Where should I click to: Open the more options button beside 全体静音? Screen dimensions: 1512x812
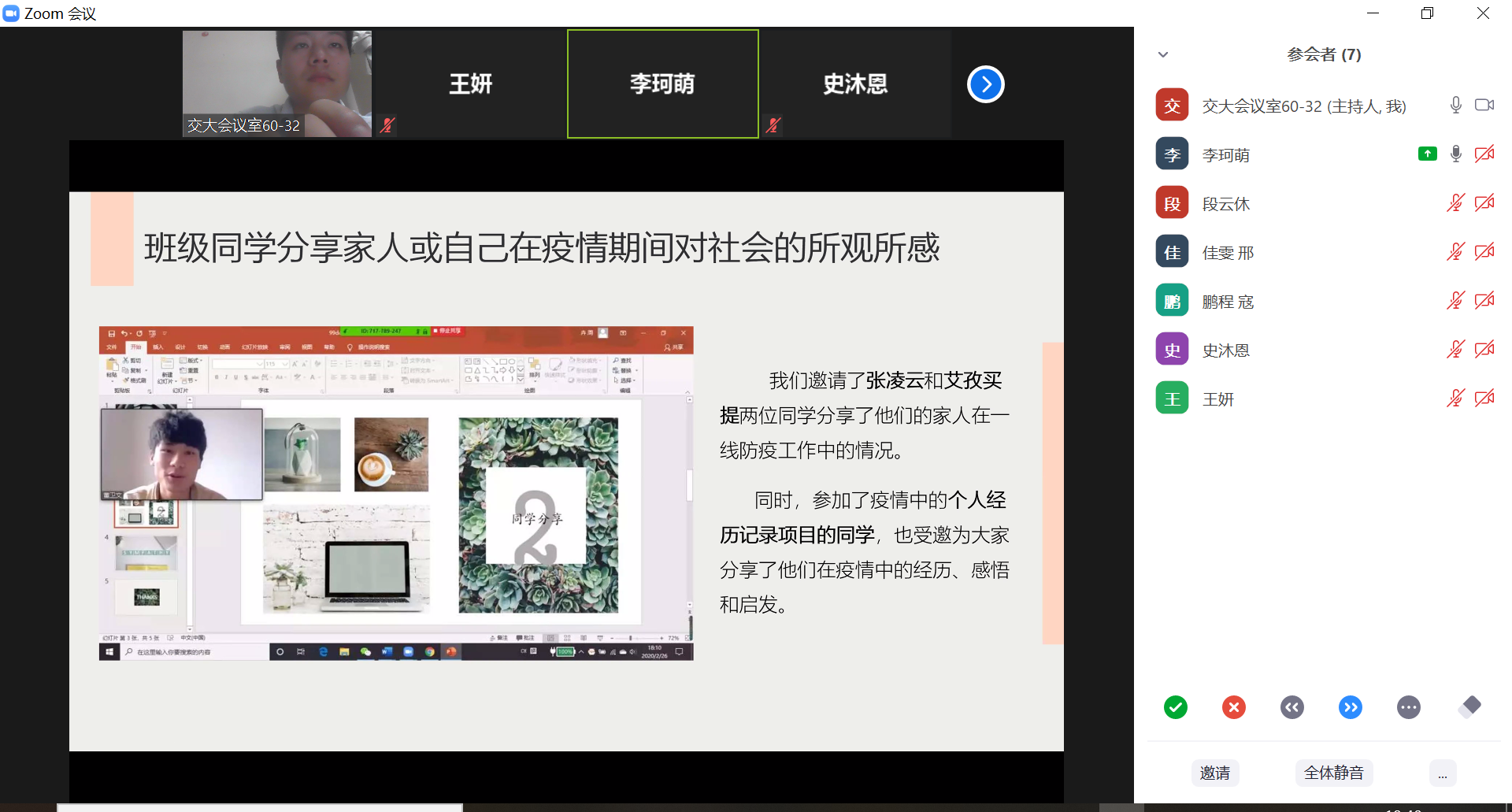click(1442, 773)
